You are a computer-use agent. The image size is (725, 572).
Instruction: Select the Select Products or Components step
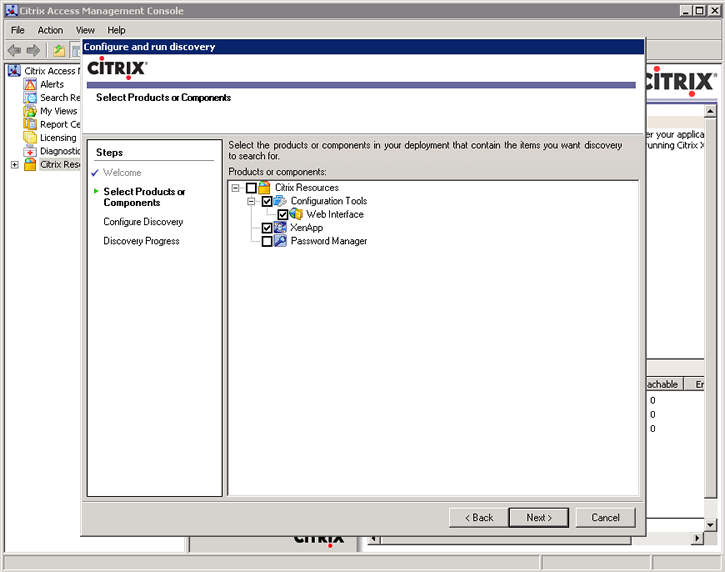pyautogui.click(x=144, y=197)
